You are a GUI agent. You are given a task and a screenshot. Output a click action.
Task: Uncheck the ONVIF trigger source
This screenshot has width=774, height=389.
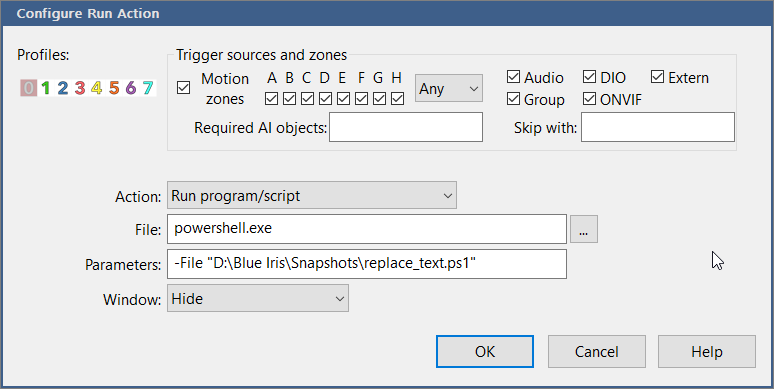coord(589,99)
